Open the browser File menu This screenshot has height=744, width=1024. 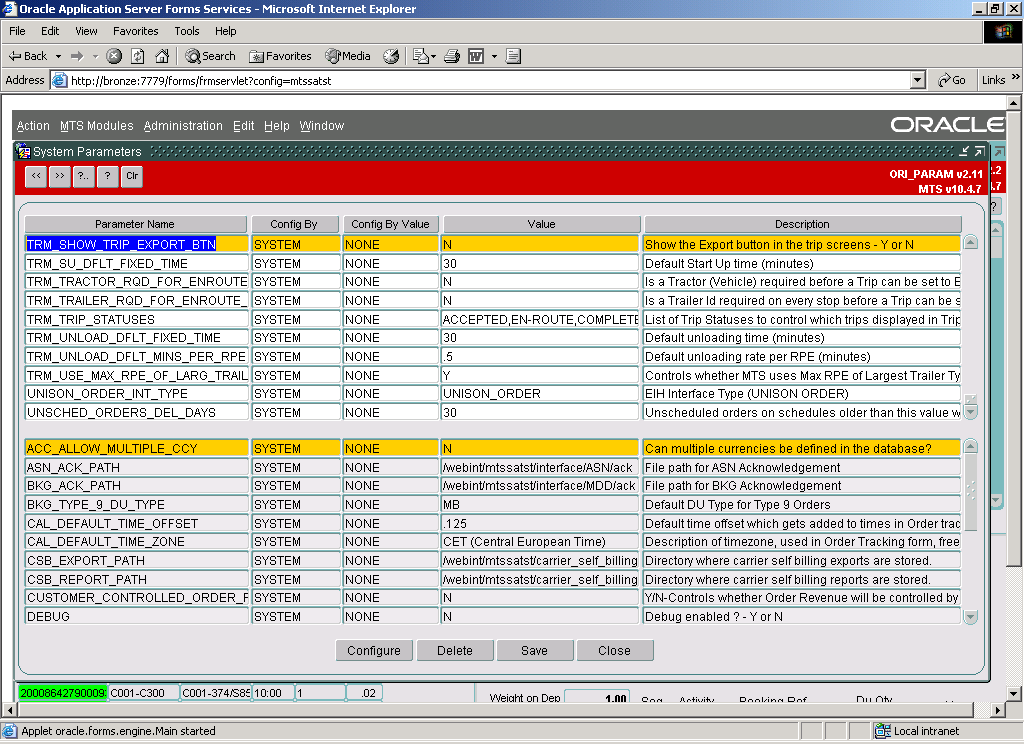[17, 31]
